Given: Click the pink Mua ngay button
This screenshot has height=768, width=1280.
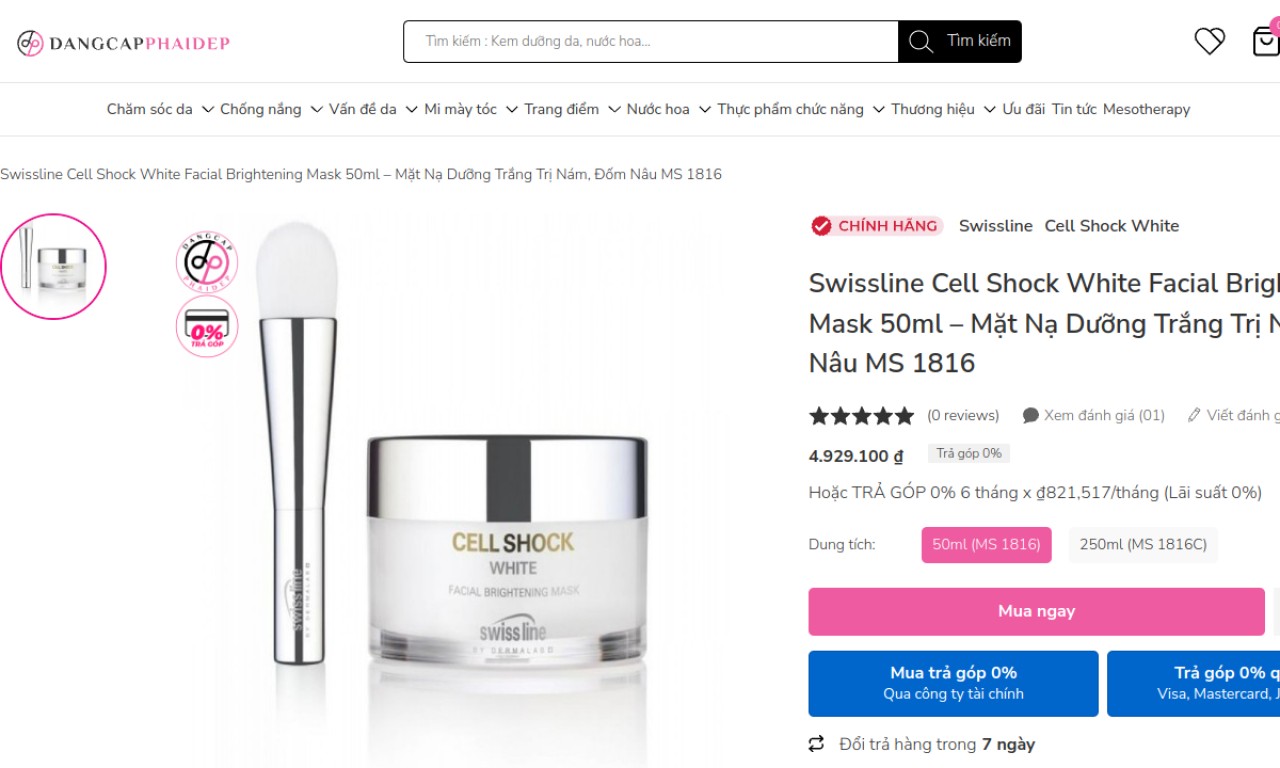Looking at the screenshot, I should [1037, 611].
